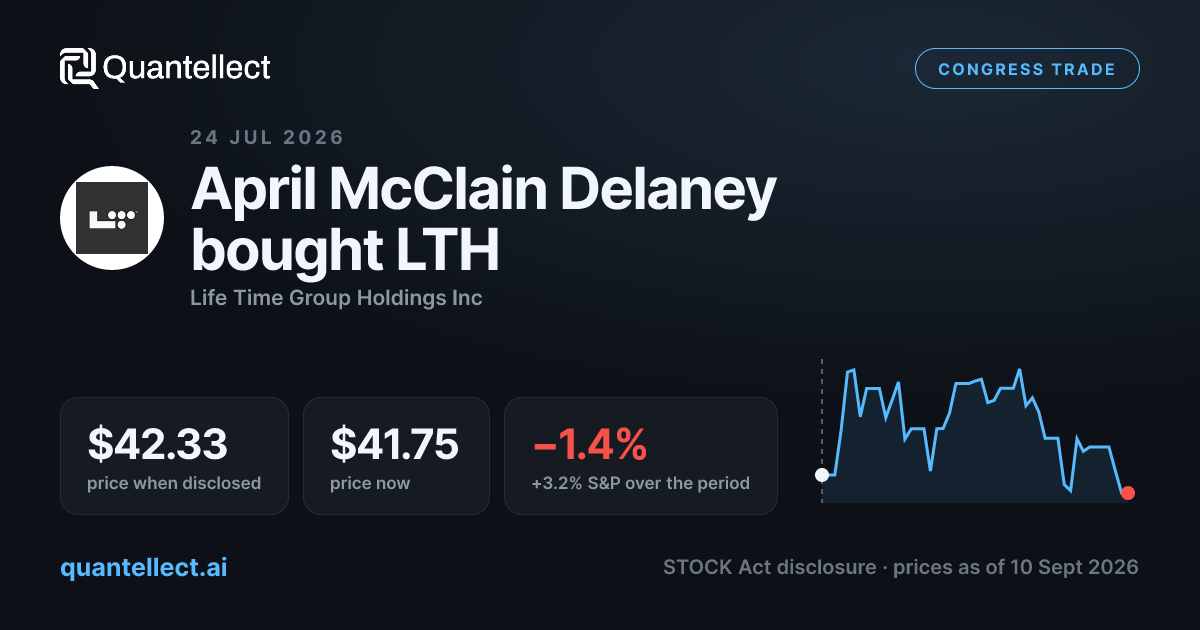Click the CONGRESS TRADE badge
The image size is (1200, 630).
[x=1027, y=69]
